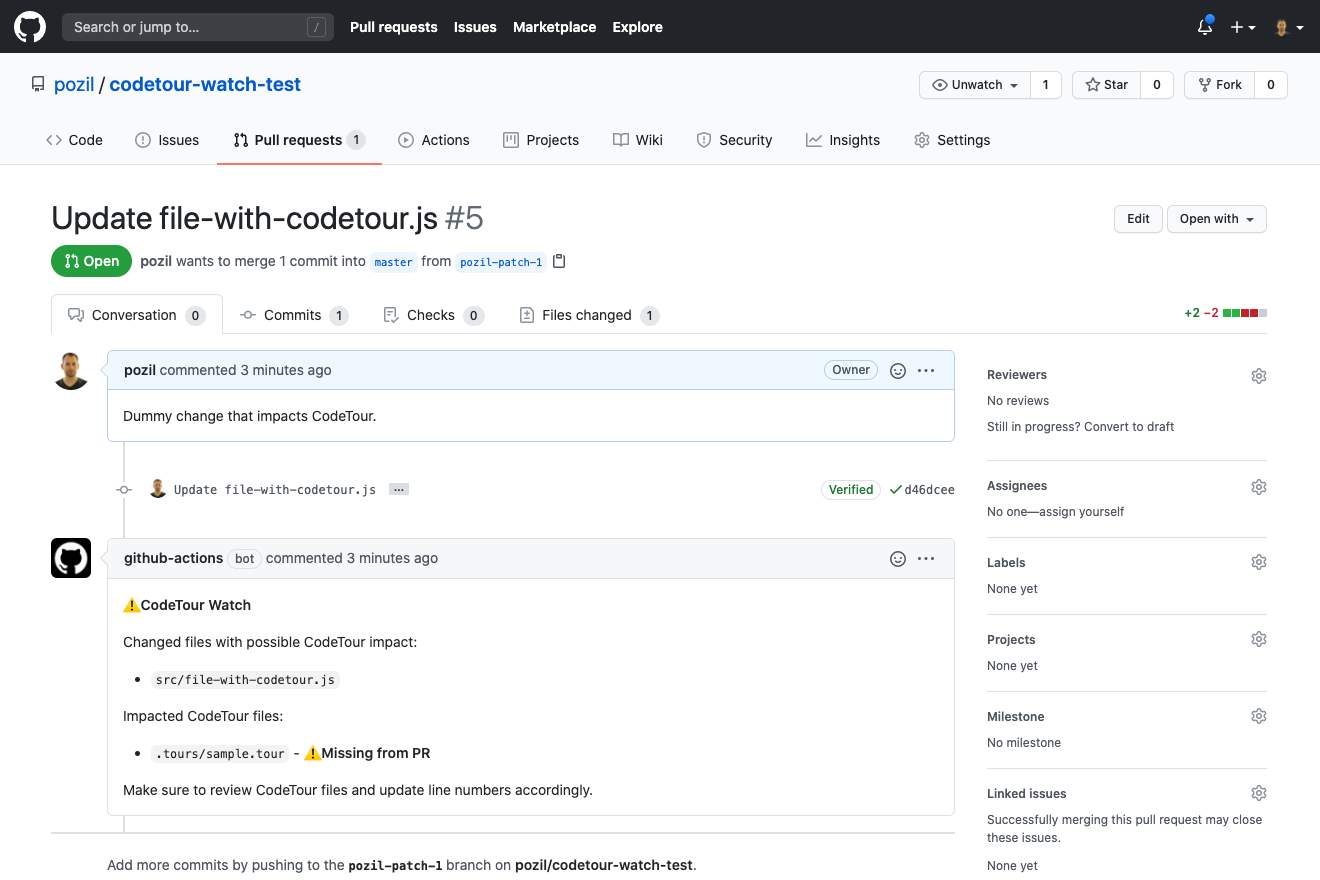Image resolution: width=1320 pixels, height=880 pixels.
Task: Switch to the Code tab
Action: click(75, 140)
